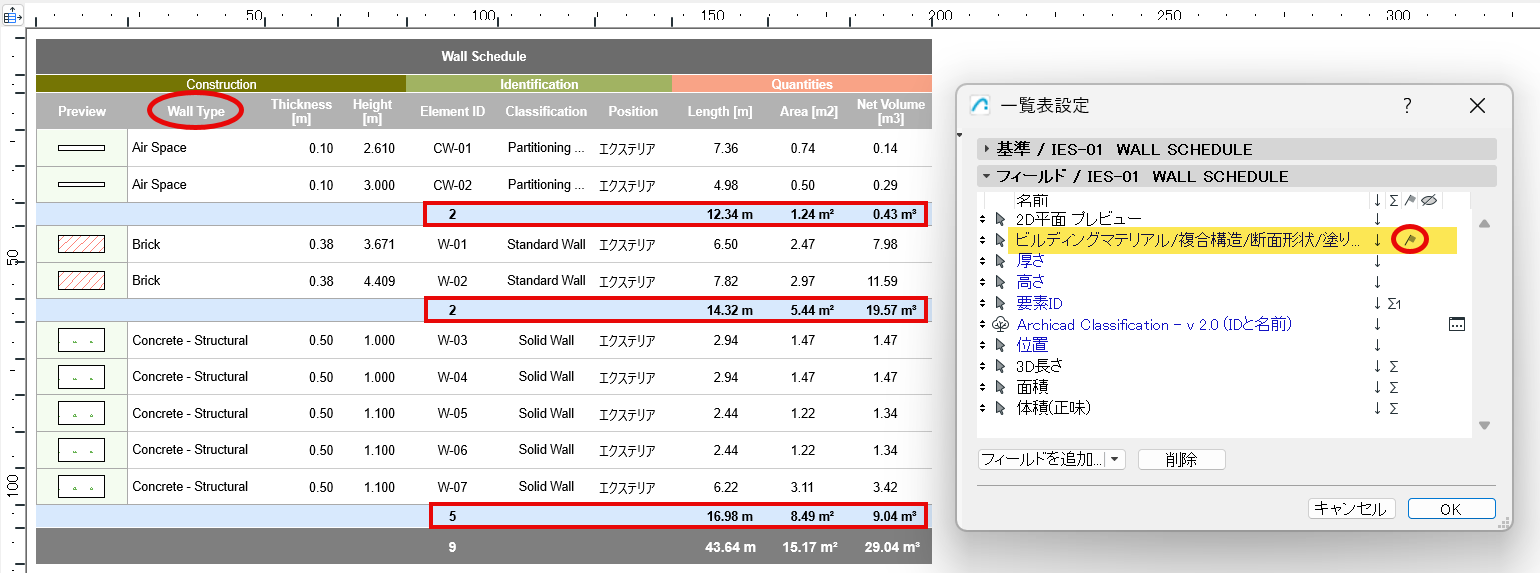1540x573 pixels.
Task: Click the Identification group header
Action: pyautogui.click(x=539, y=84)
